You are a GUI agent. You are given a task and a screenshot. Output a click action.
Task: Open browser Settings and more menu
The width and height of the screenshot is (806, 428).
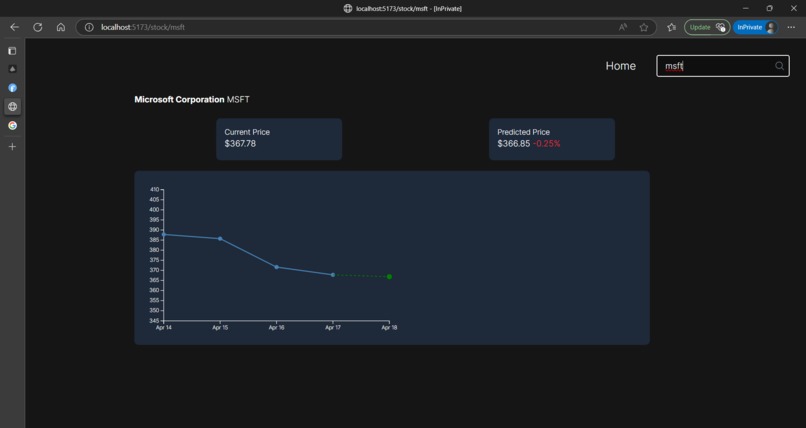point(791,27)
